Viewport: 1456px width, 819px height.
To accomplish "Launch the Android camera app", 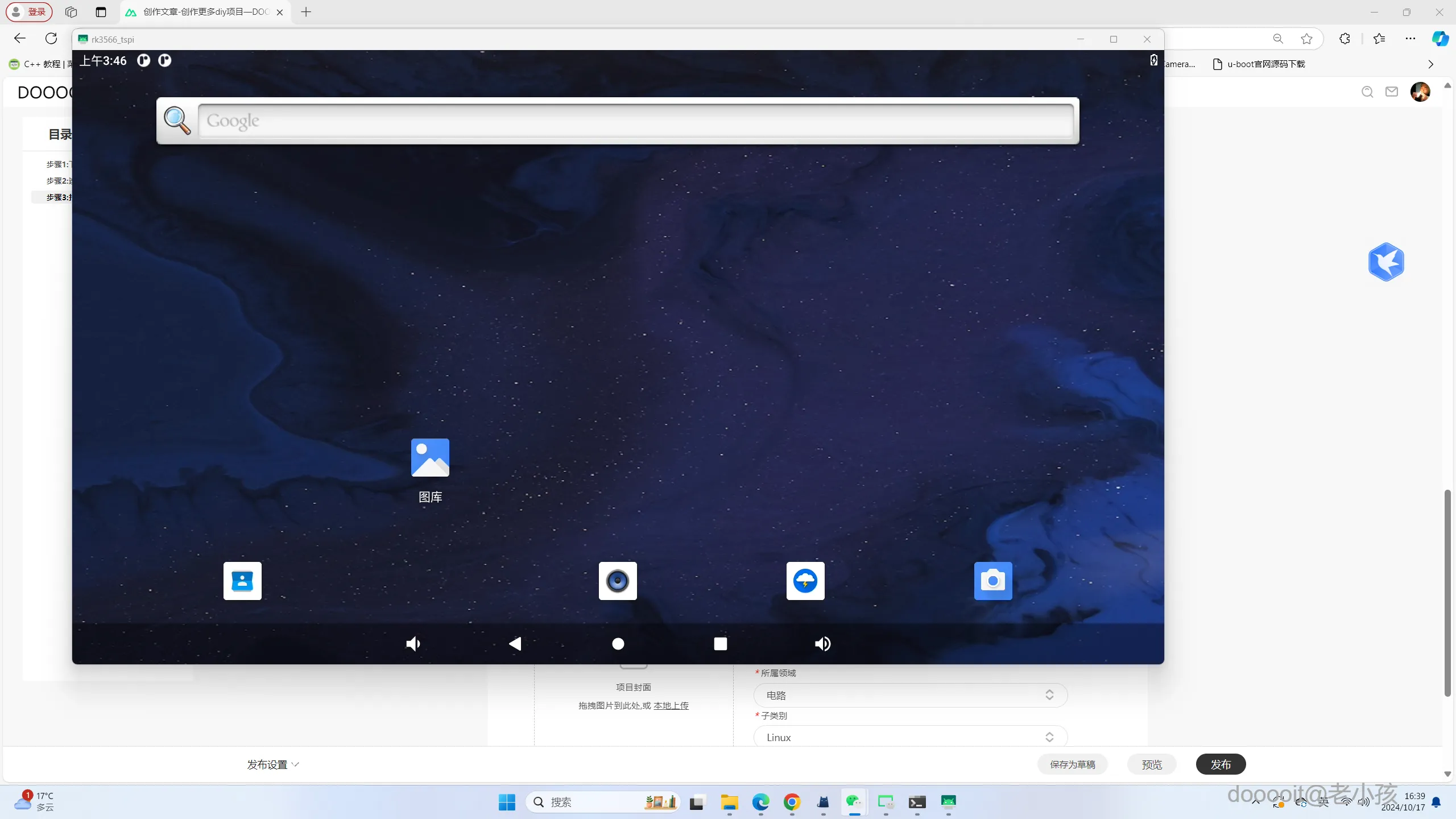I will [993, 581].
